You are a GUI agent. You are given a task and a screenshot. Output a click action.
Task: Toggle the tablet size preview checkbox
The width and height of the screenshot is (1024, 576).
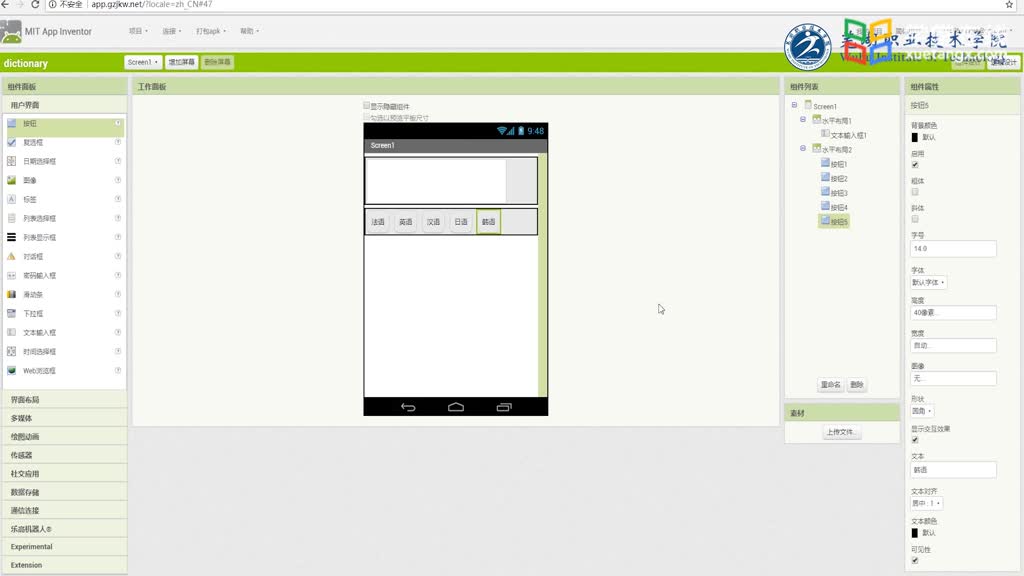(x=366, y=117)
